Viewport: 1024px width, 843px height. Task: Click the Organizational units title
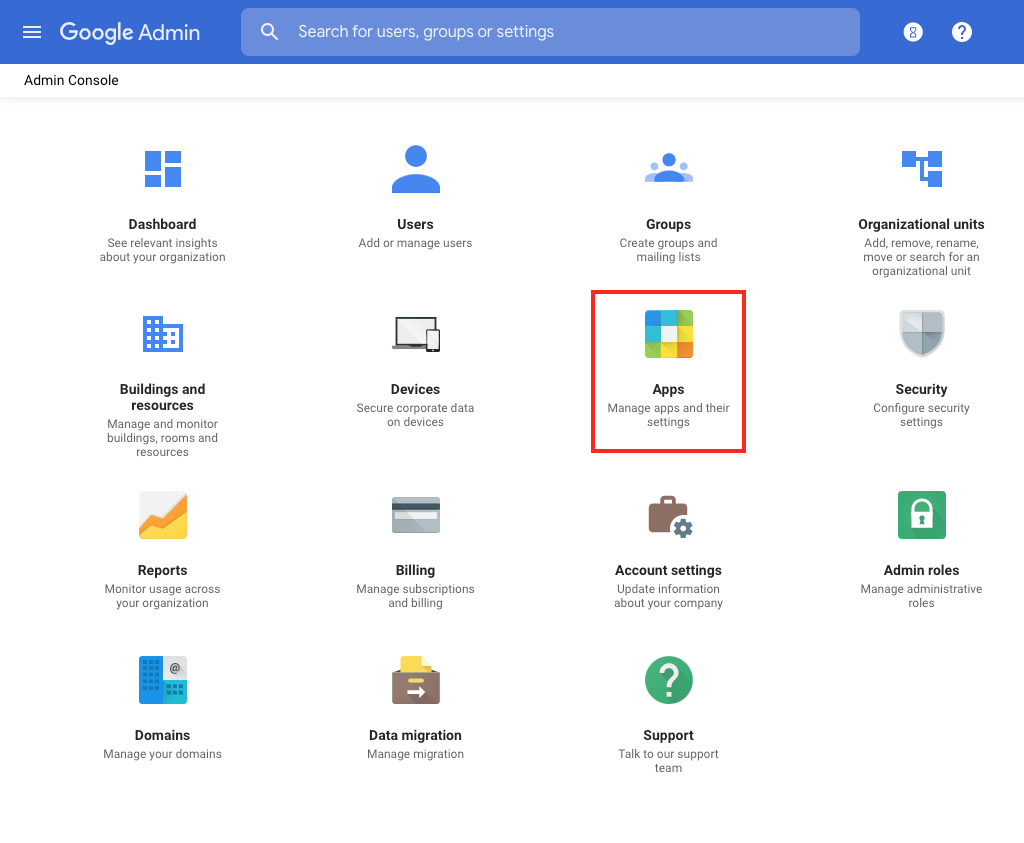[921, 224]
